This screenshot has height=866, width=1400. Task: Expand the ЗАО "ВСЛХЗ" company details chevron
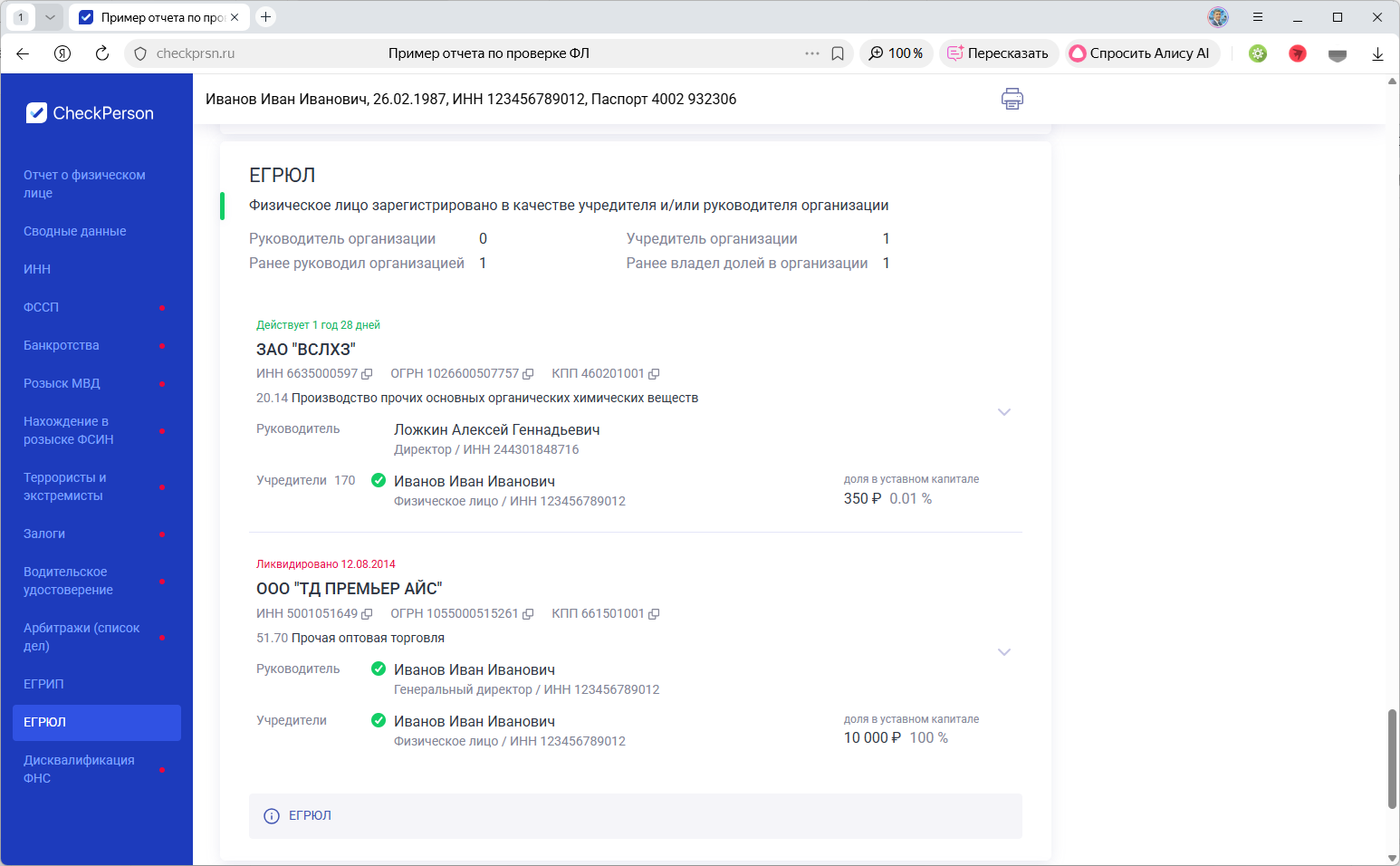coord(1003,412)
